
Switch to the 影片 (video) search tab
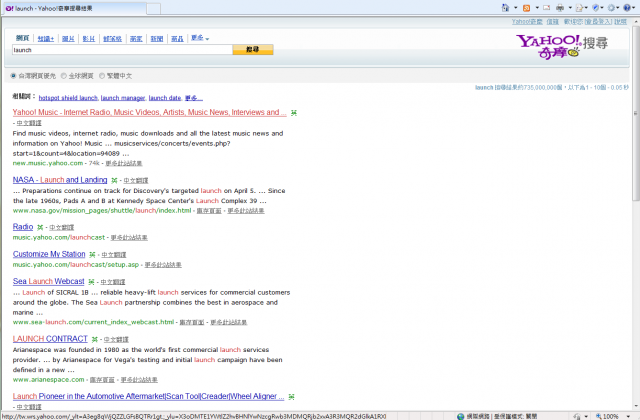coord(89,39)
